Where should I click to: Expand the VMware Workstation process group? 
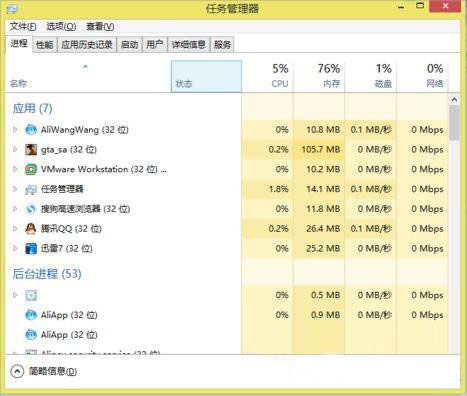(15, 169)
